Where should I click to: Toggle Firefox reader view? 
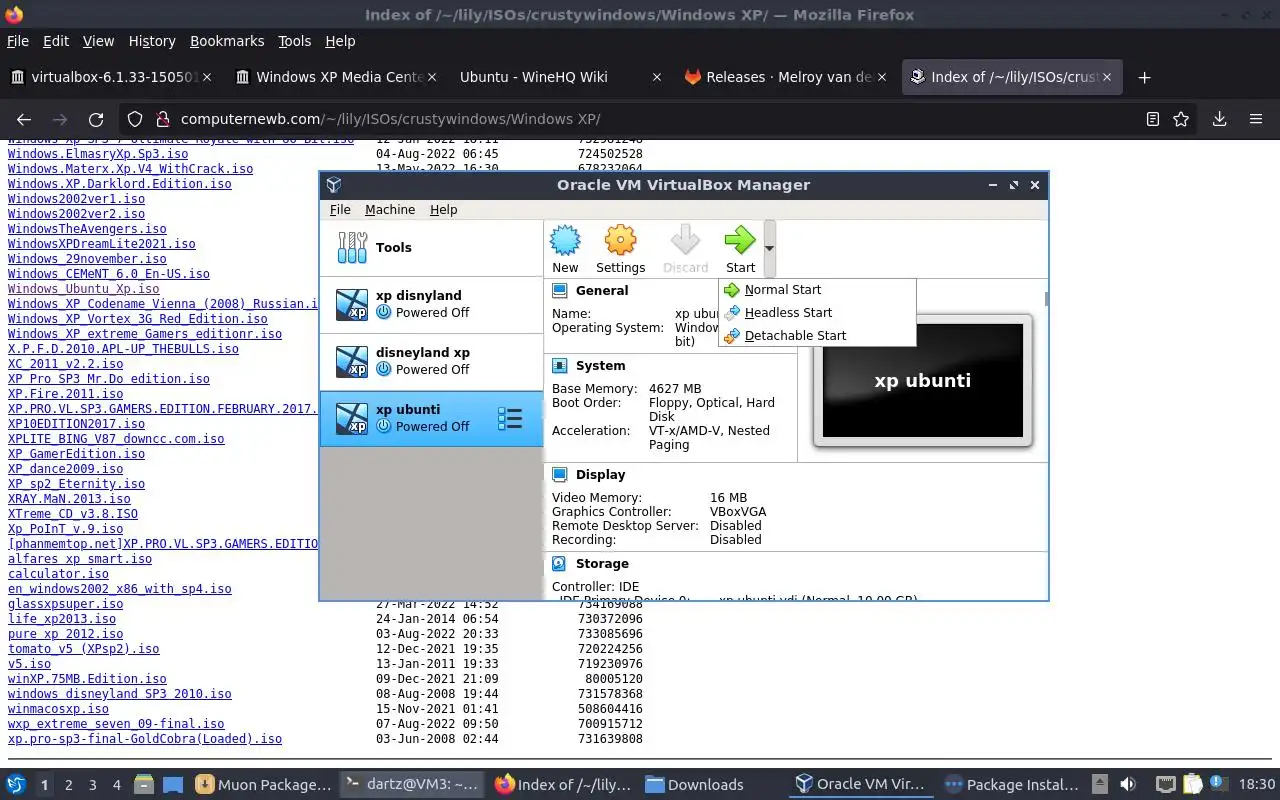tap(1153, 119)
